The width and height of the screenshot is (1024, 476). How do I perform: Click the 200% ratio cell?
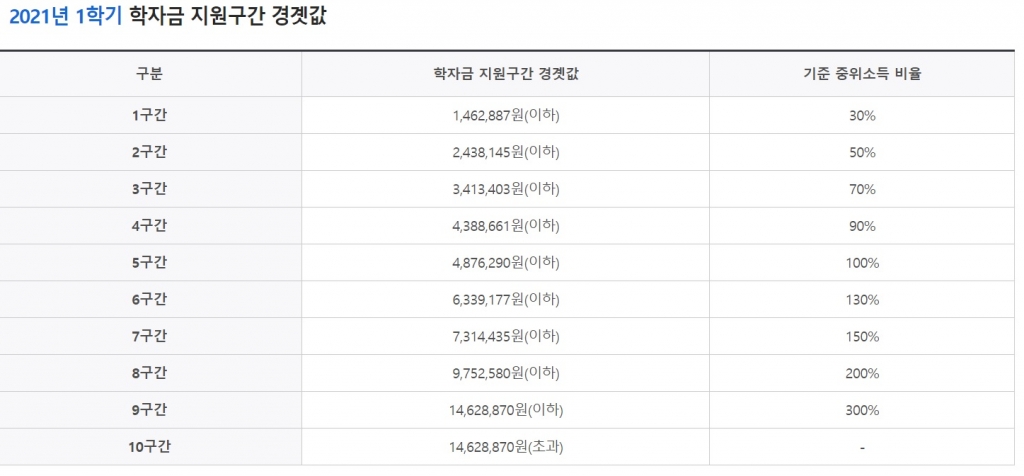[861, 374]
